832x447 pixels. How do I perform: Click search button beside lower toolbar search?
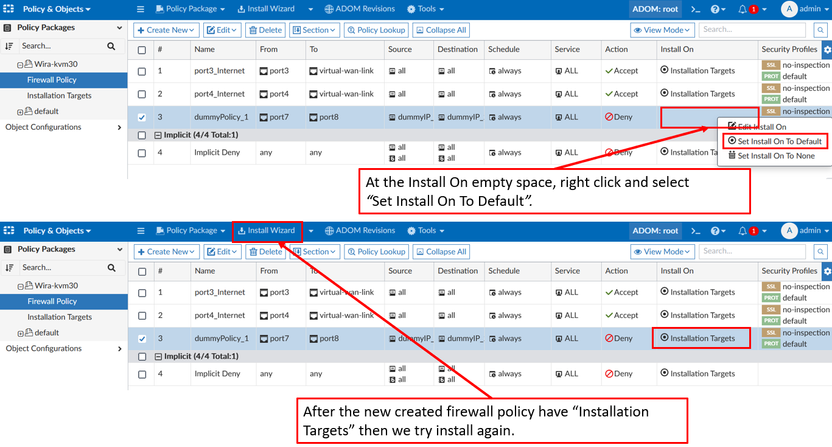coord(820,252)
